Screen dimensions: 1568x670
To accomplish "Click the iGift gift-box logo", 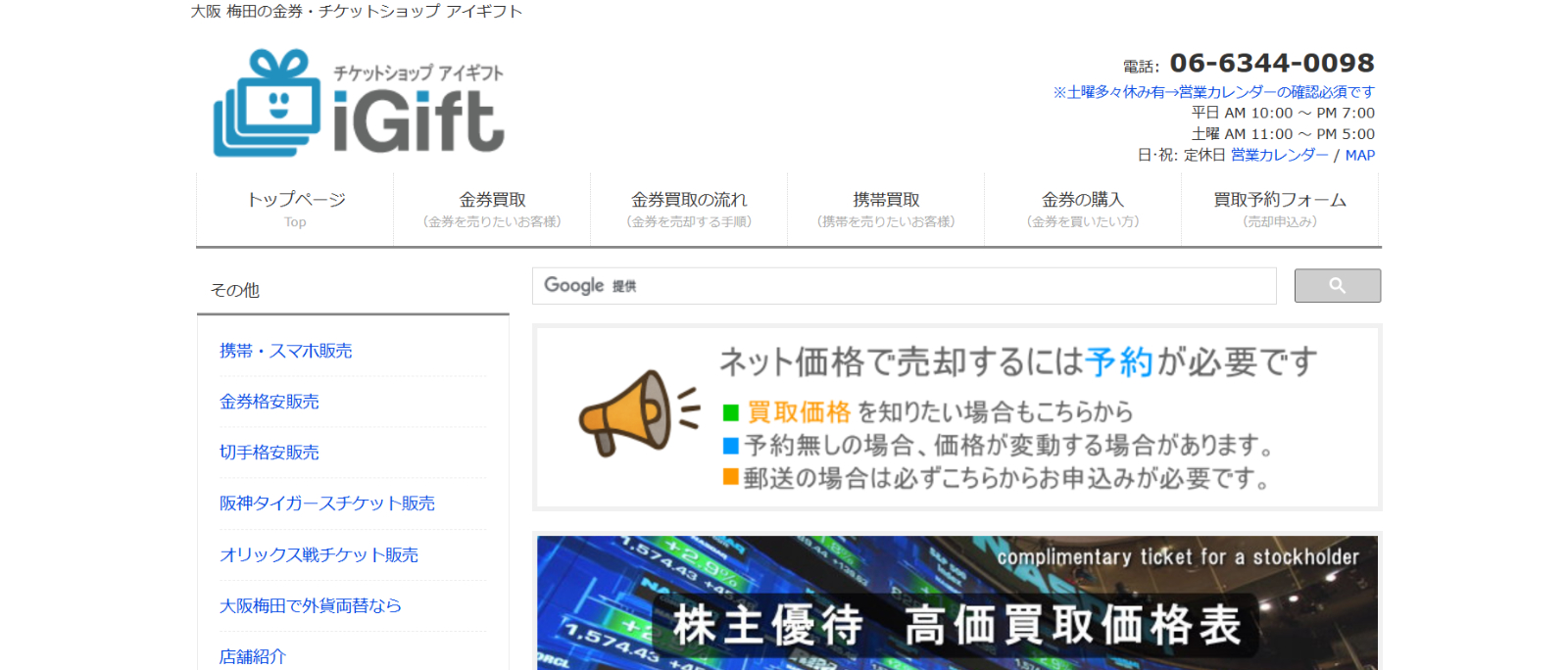I will [358, 104].
